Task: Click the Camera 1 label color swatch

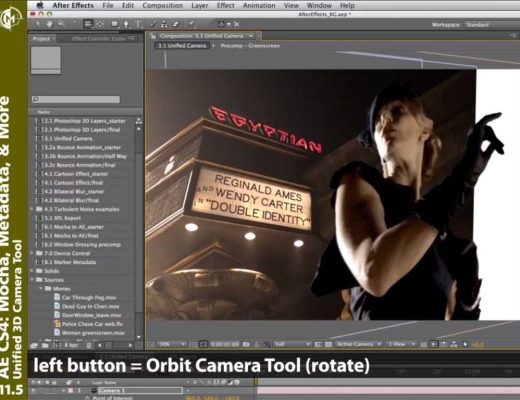Action: pyautogui.click(x=71, y=390)
